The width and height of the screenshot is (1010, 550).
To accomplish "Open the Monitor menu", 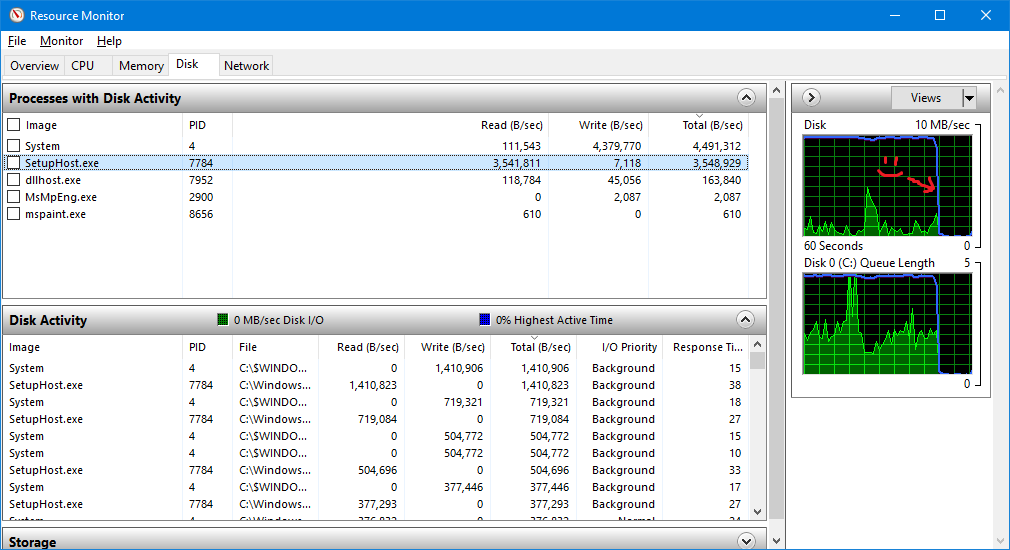I will tap(61, 41).
